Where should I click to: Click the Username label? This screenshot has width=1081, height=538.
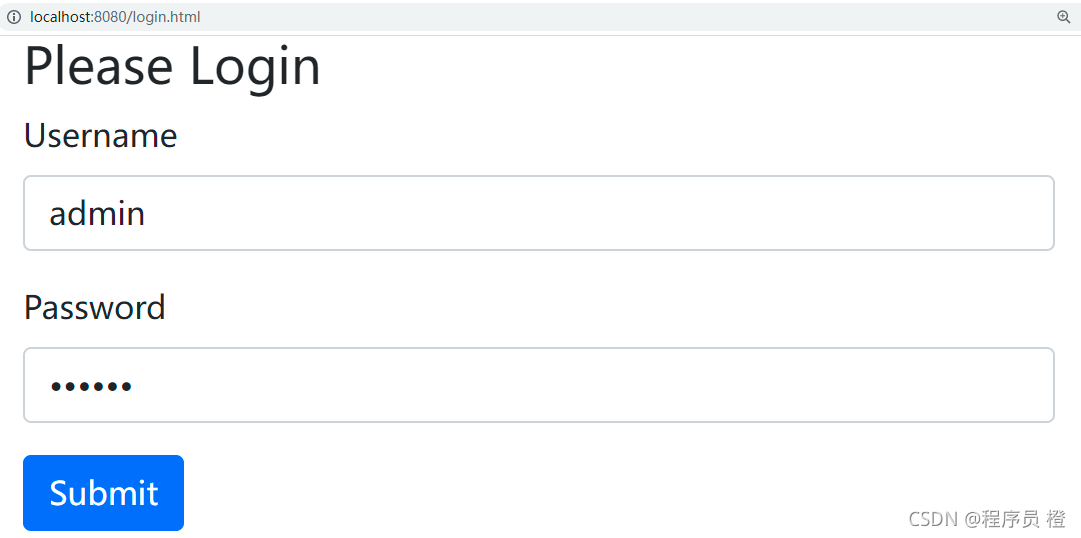(x=101, y=135)
